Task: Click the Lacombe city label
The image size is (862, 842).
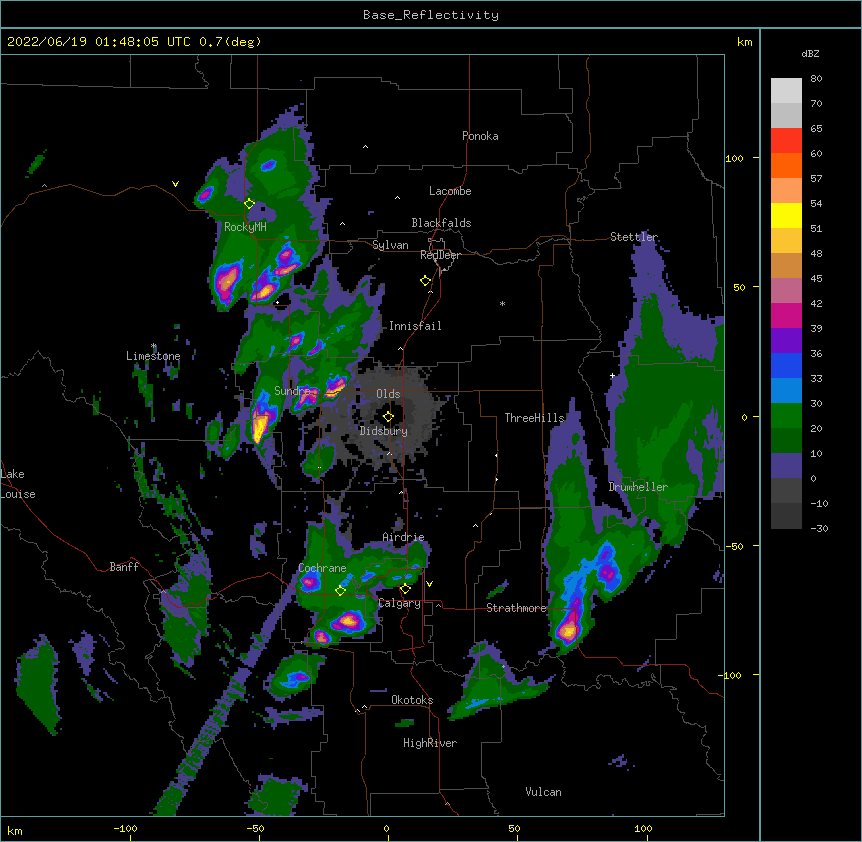Action: (450, 191)
